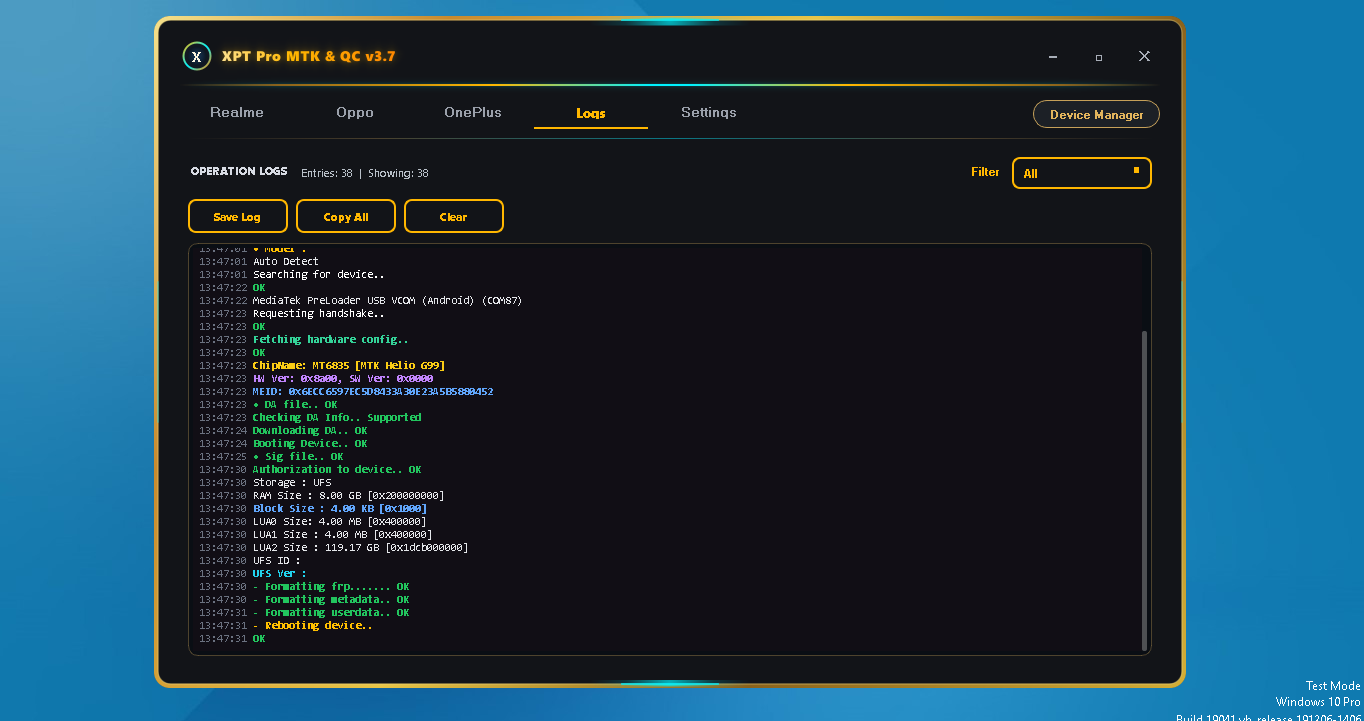Viewport: 1364px width, 721px height.
Task: Go to the OnePlus tab
Action: pos(473,113)
